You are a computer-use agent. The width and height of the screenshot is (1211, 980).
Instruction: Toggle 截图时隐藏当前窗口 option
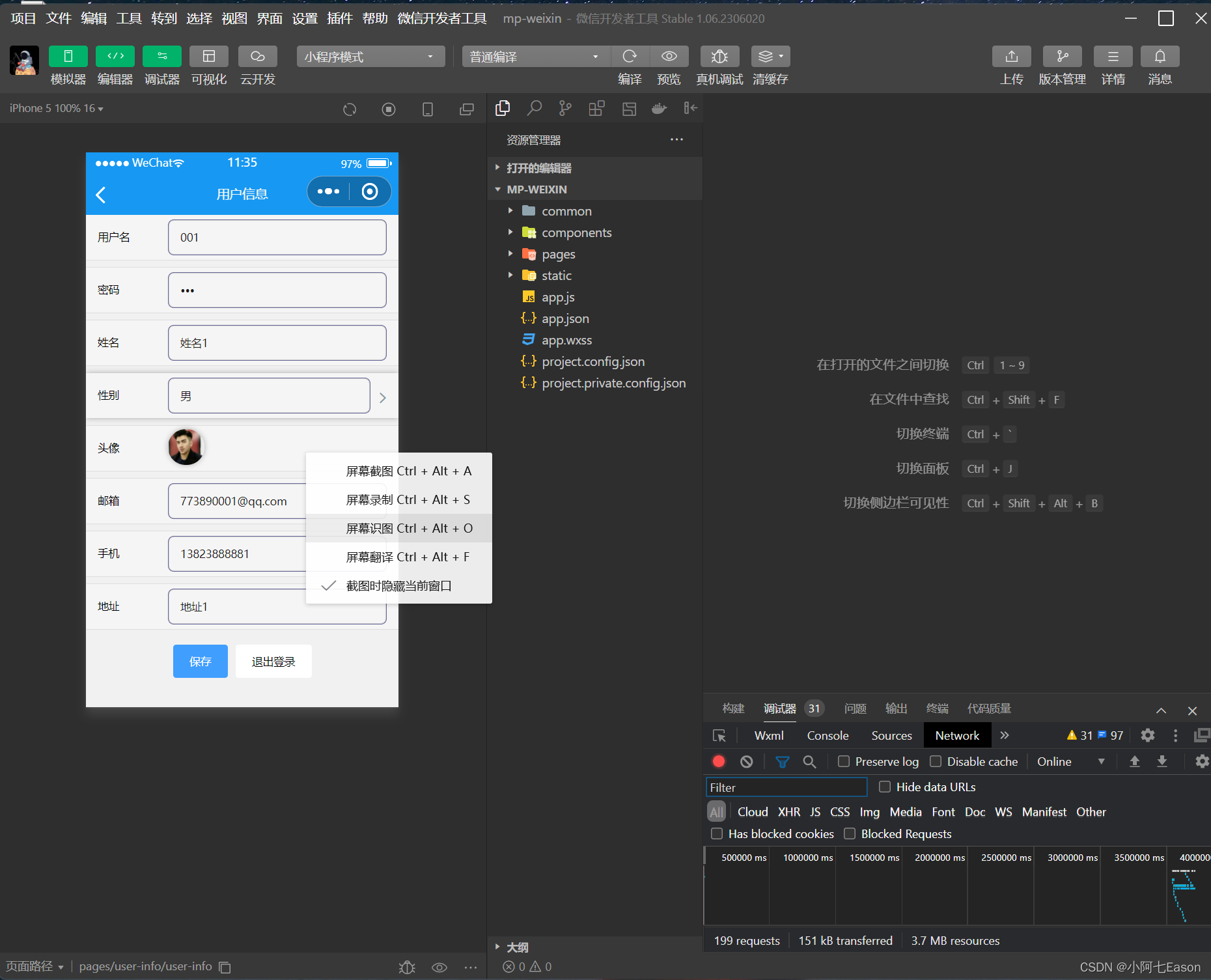coord(398,585)
